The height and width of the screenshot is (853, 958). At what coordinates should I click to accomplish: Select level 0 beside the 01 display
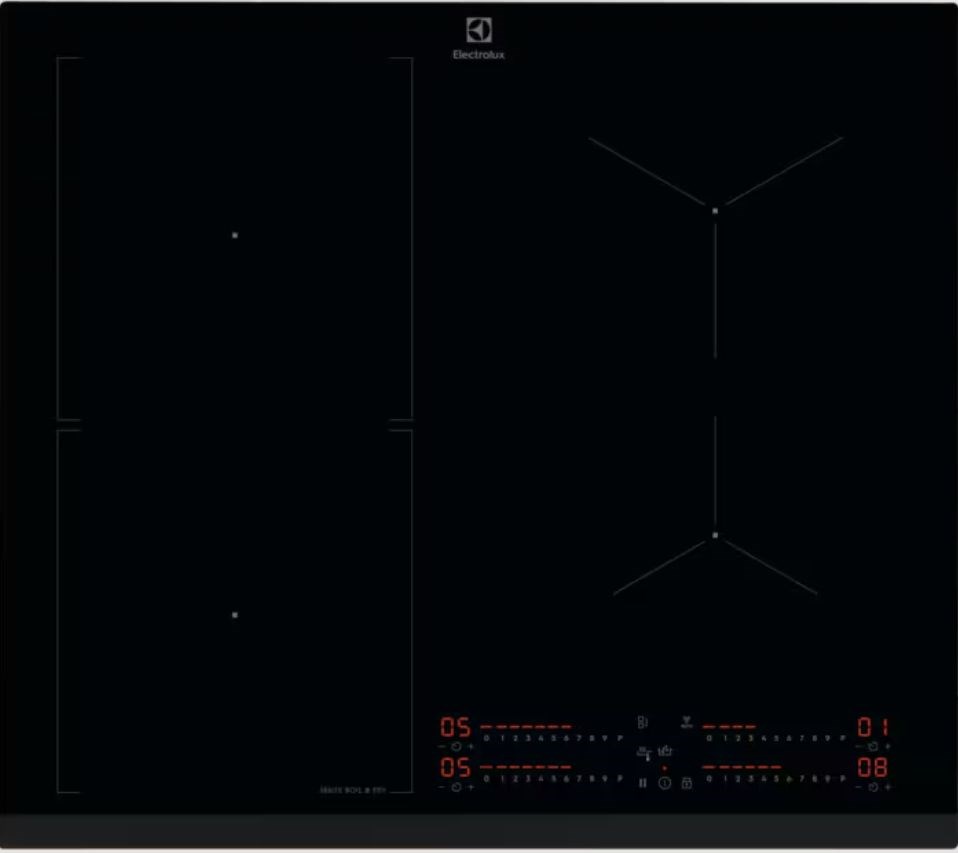click(x=709, y=738)
